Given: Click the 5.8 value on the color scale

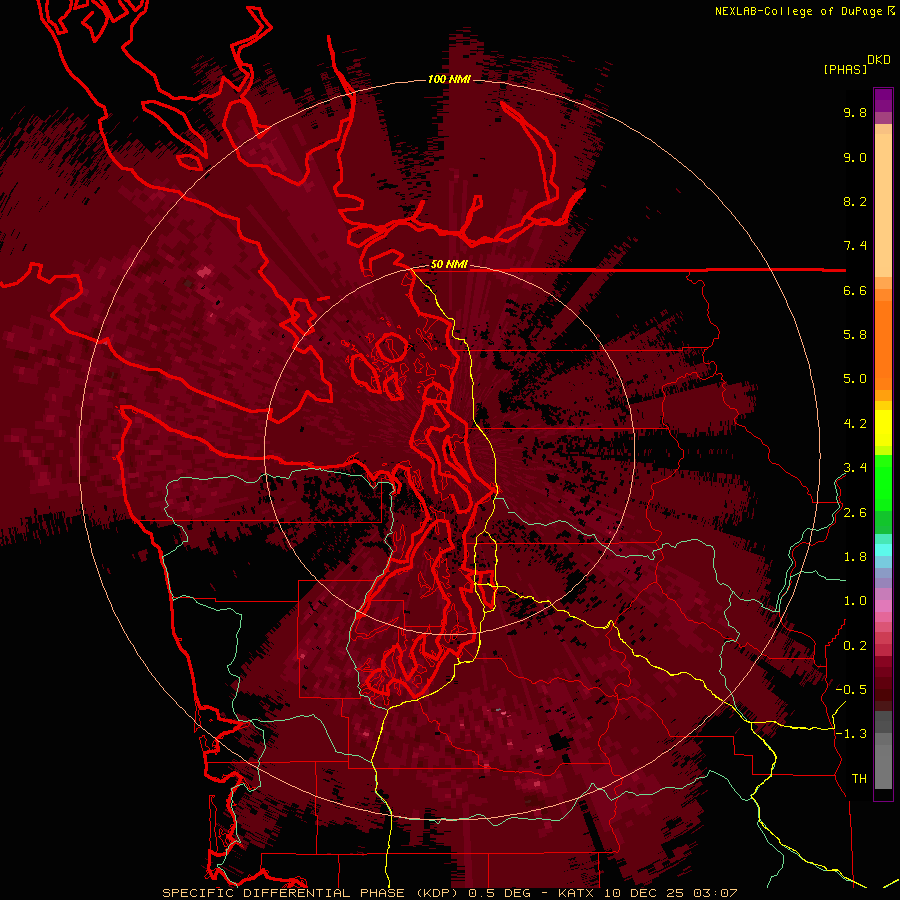Looking at the screenshot, I should tap(855, 335).
